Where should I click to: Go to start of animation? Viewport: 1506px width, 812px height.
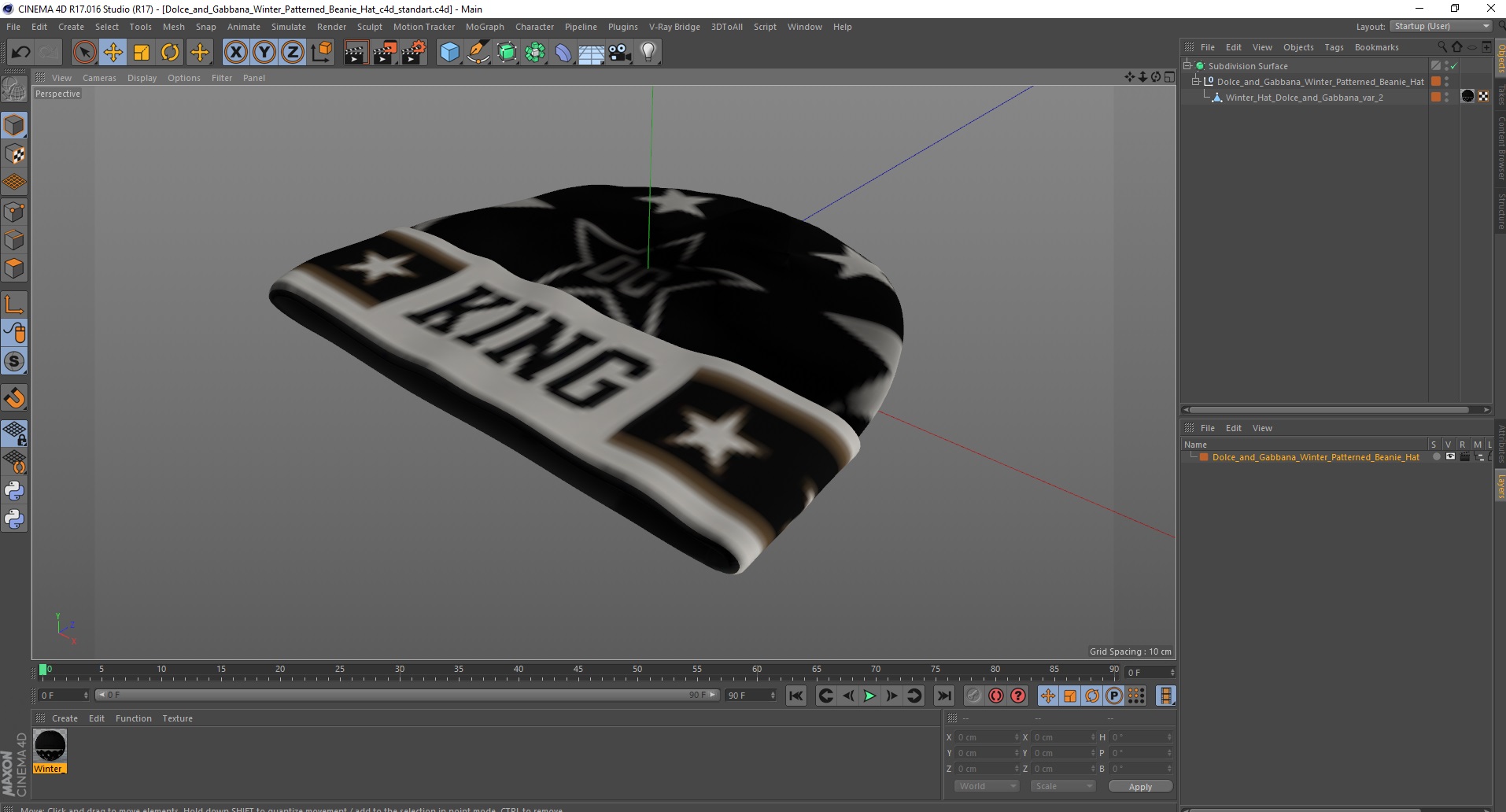796,696
